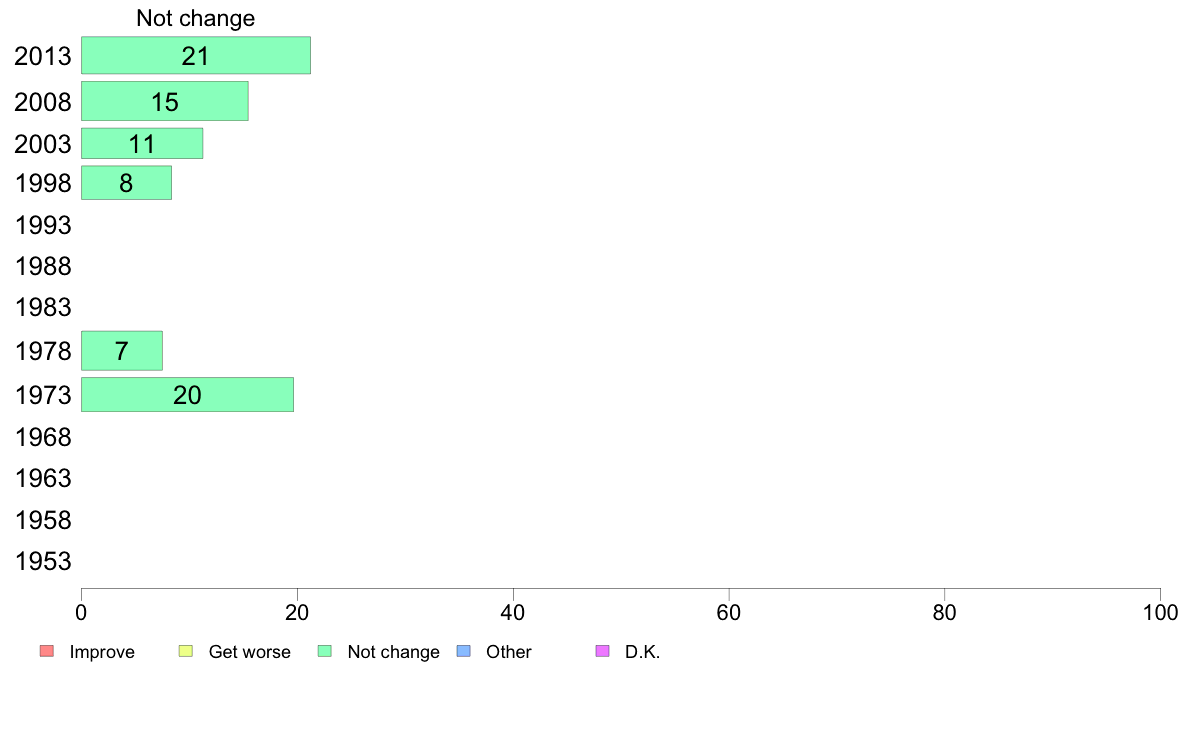
Task: Click the red Improve legend swatch
Action: pyautogui.click(x=47, y=651)
